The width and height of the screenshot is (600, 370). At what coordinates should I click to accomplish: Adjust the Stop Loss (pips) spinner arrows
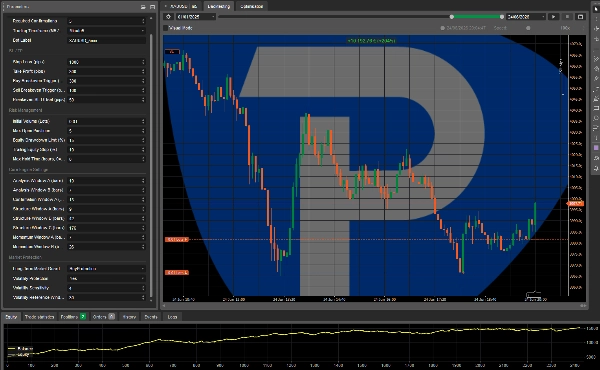tap(143, 62)
